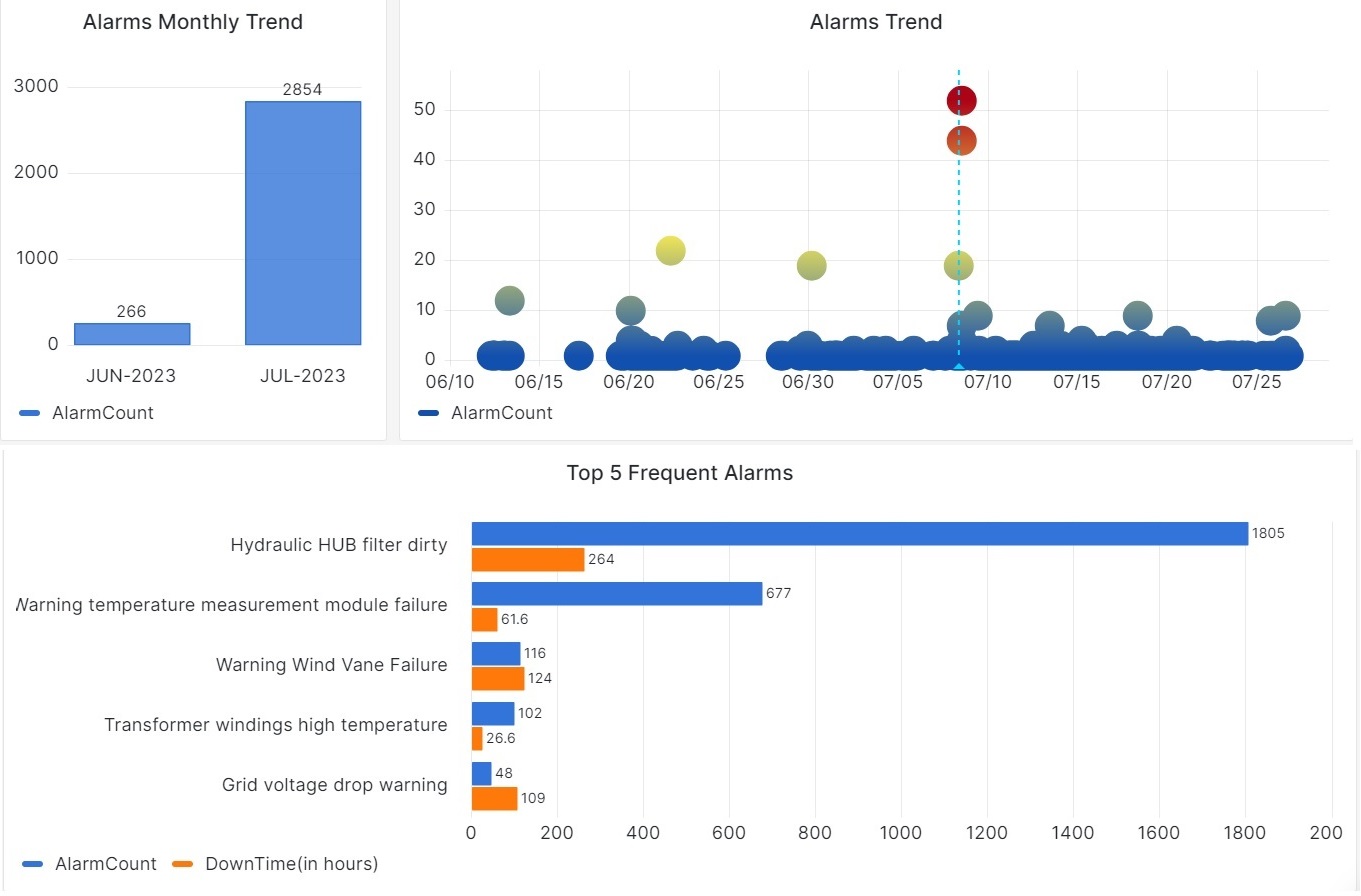The width and height of the screenshot is (1361, 896).
Task: Click the gray-green bubble at 12 near 06/13
Action: click(x=509, y=300)
